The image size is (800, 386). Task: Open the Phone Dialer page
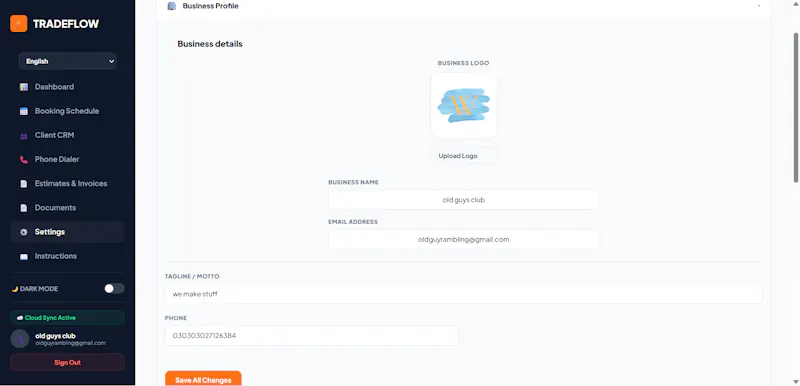pyautogui.click(x=67, y=160)
